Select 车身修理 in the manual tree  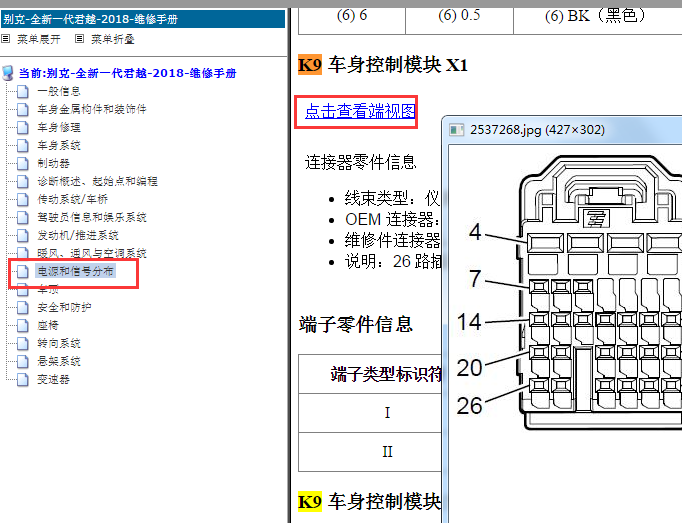point(59,127)
